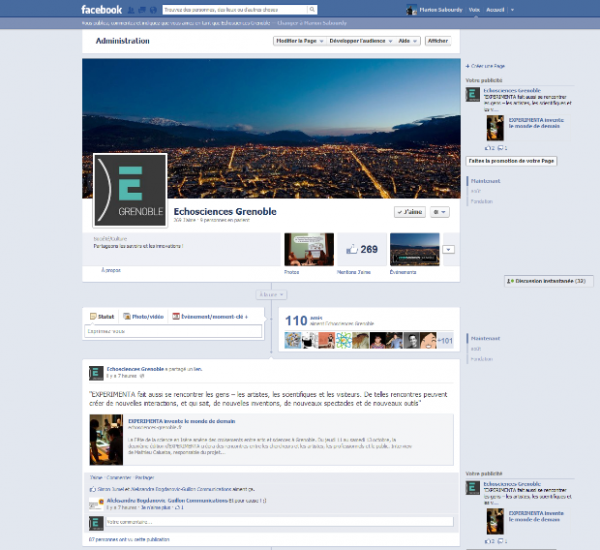Screen dimensions: 600x550
Task: Open the notifications globe icon
Action: pos(153,9)
